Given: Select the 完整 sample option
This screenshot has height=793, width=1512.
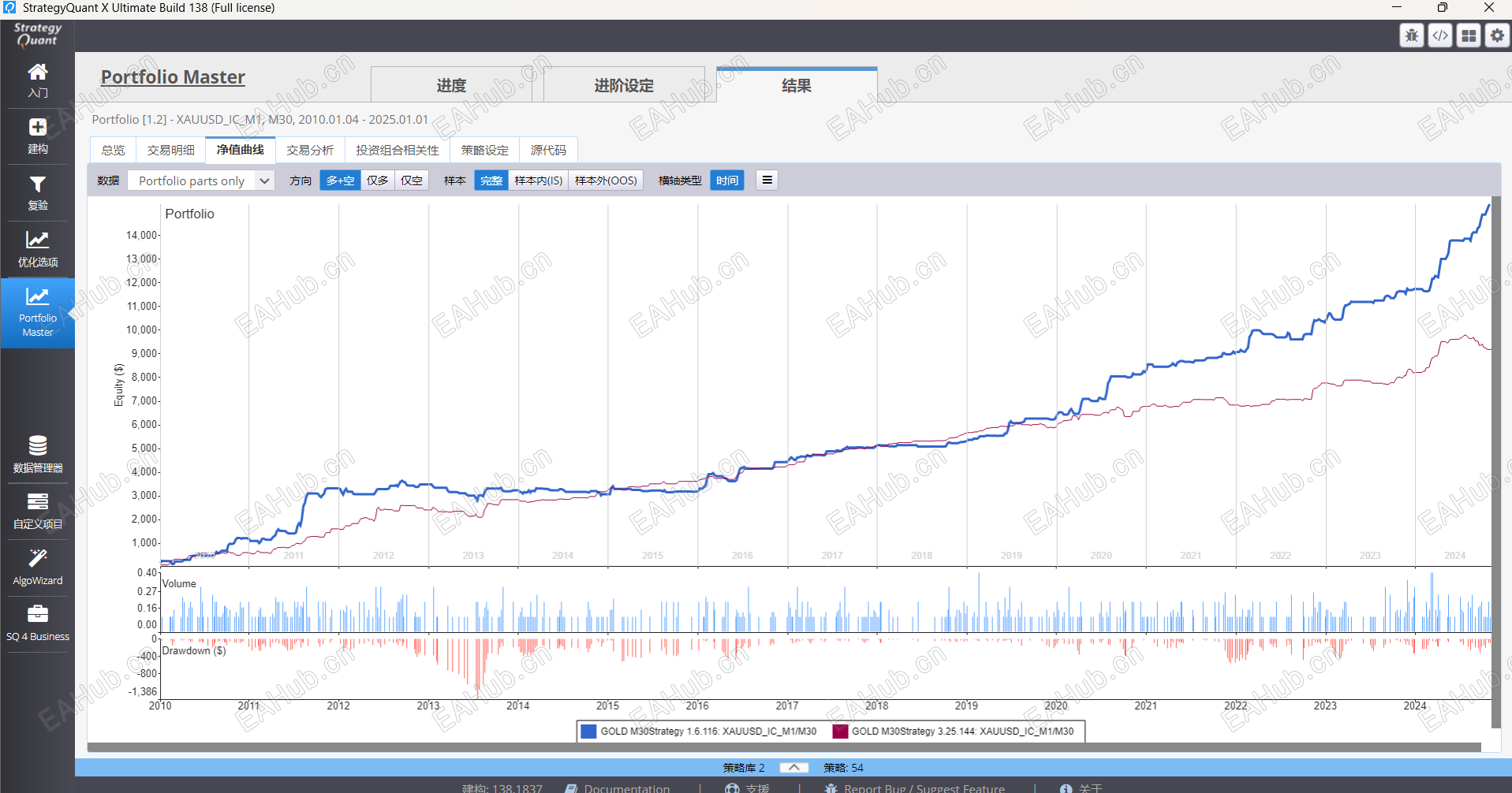Looking at the screenshot, I should [x=491, y=181].
